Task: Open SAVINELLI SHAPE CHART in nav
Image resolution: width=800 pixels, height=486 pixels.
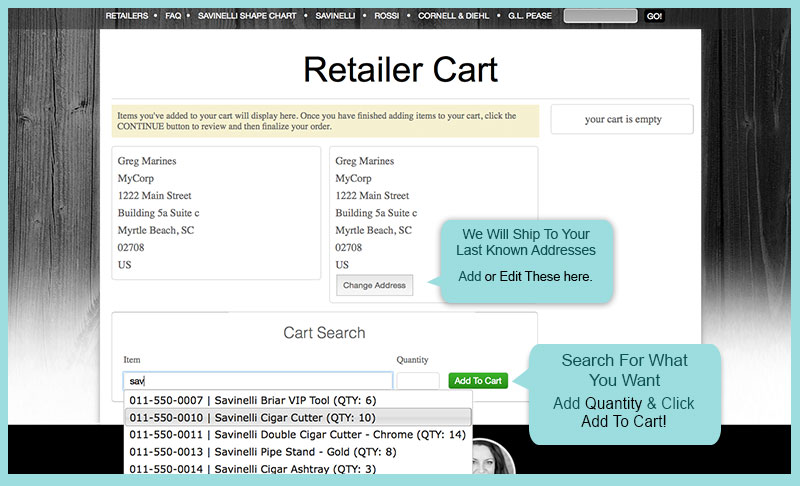Action: point(247,16)
